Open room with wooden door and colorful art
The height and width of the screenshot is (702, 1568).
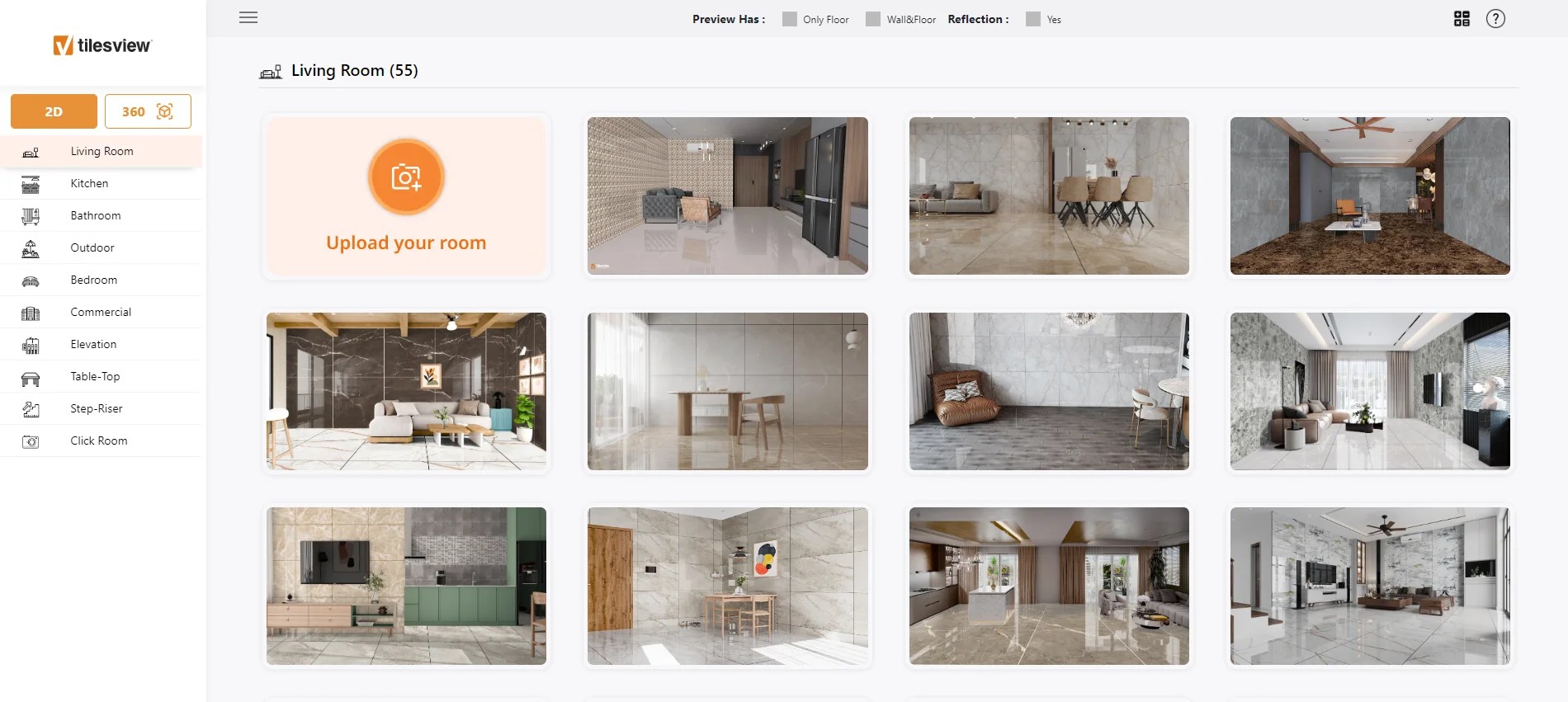pos(728,586)
